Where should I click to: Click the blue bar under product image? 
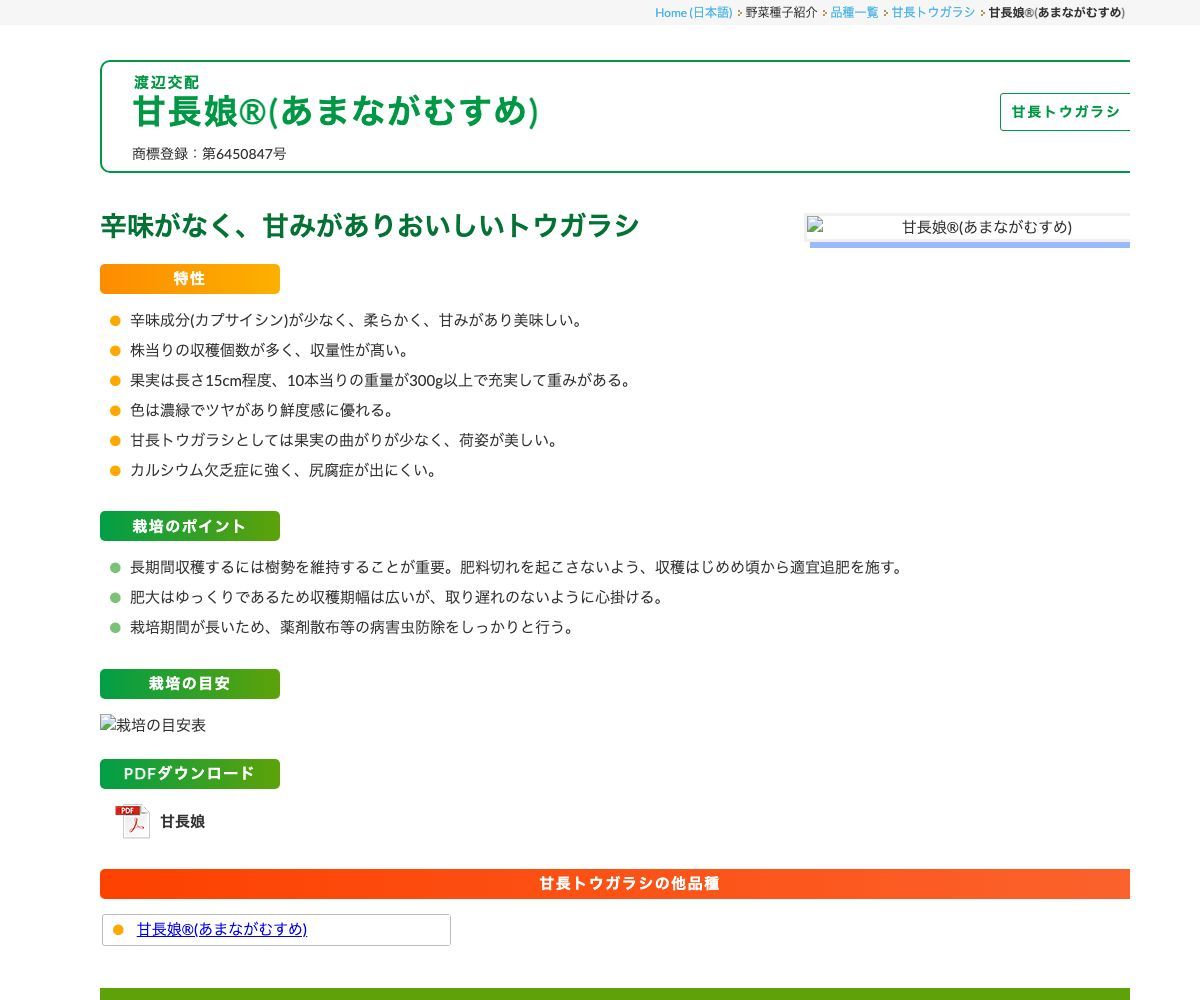(x=970, y=245)
